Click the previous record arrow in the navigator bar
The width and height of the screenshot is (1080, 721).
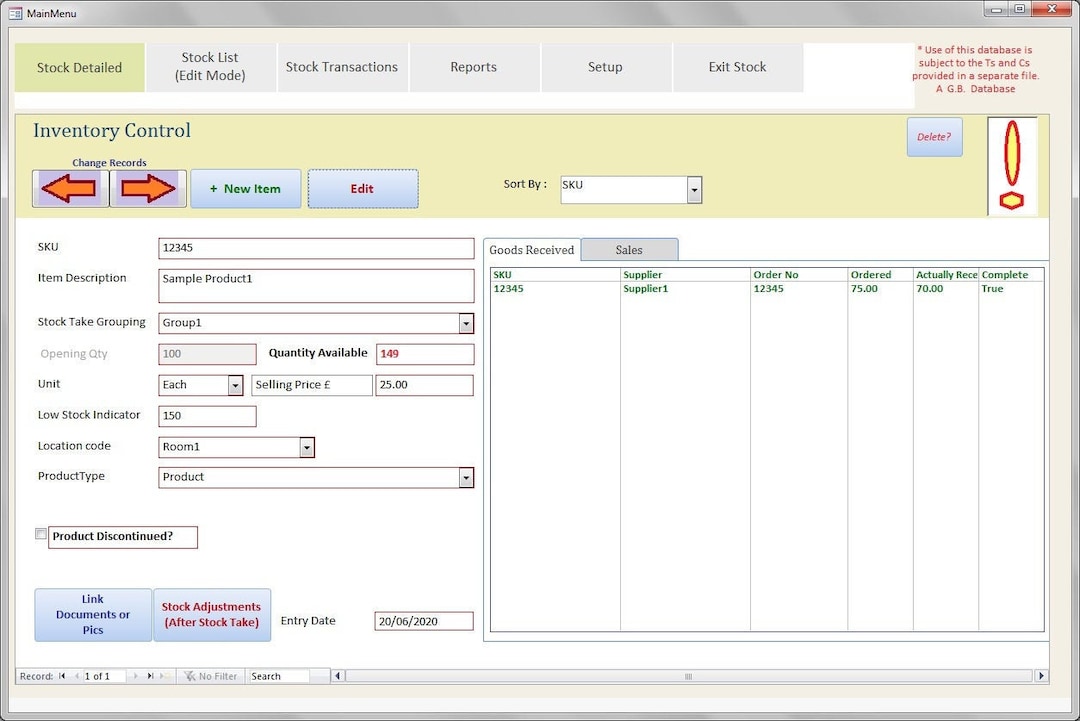coord(77,676)
